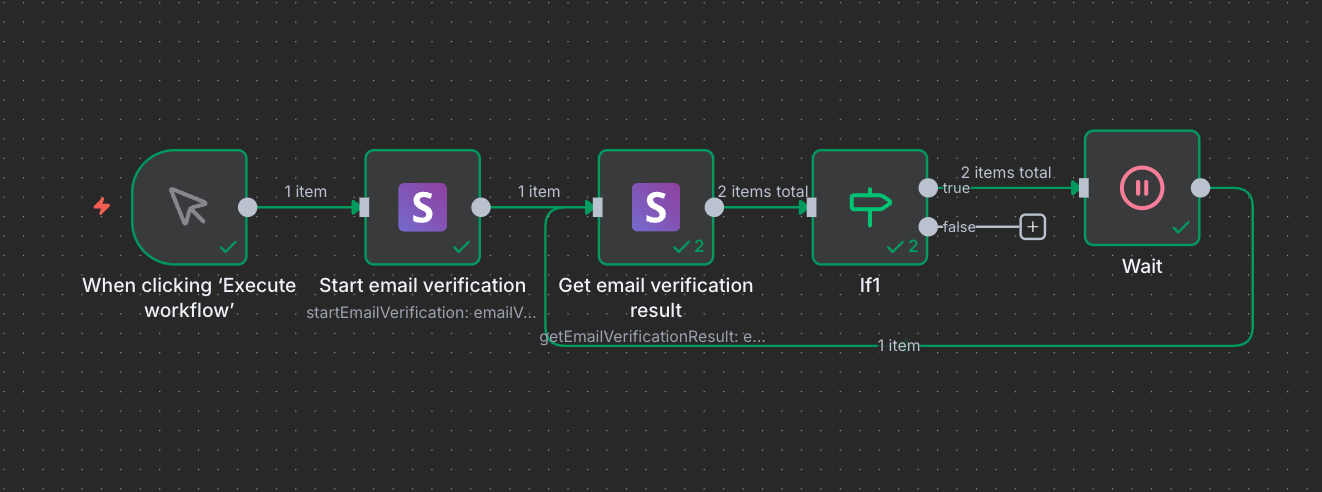This screenshot has height=492, width=1322.
Task: Open the Start email verification node
Action: (423, 207)
